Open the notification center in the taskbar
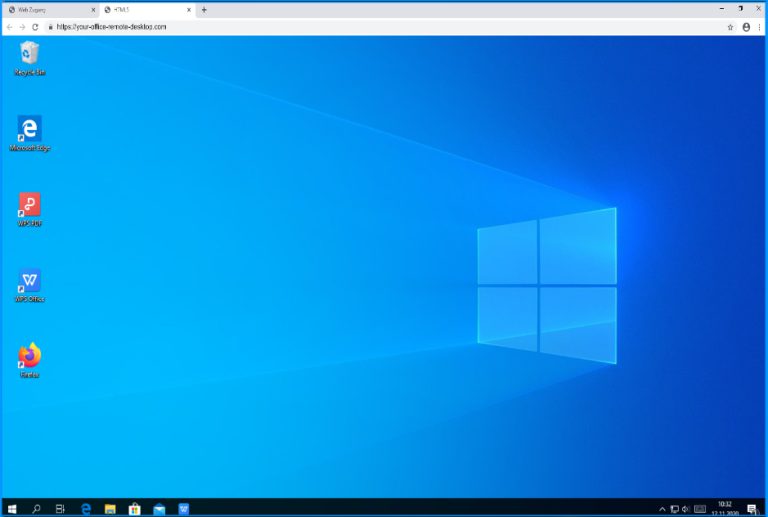The image size is (768, 517). point(752,509)
